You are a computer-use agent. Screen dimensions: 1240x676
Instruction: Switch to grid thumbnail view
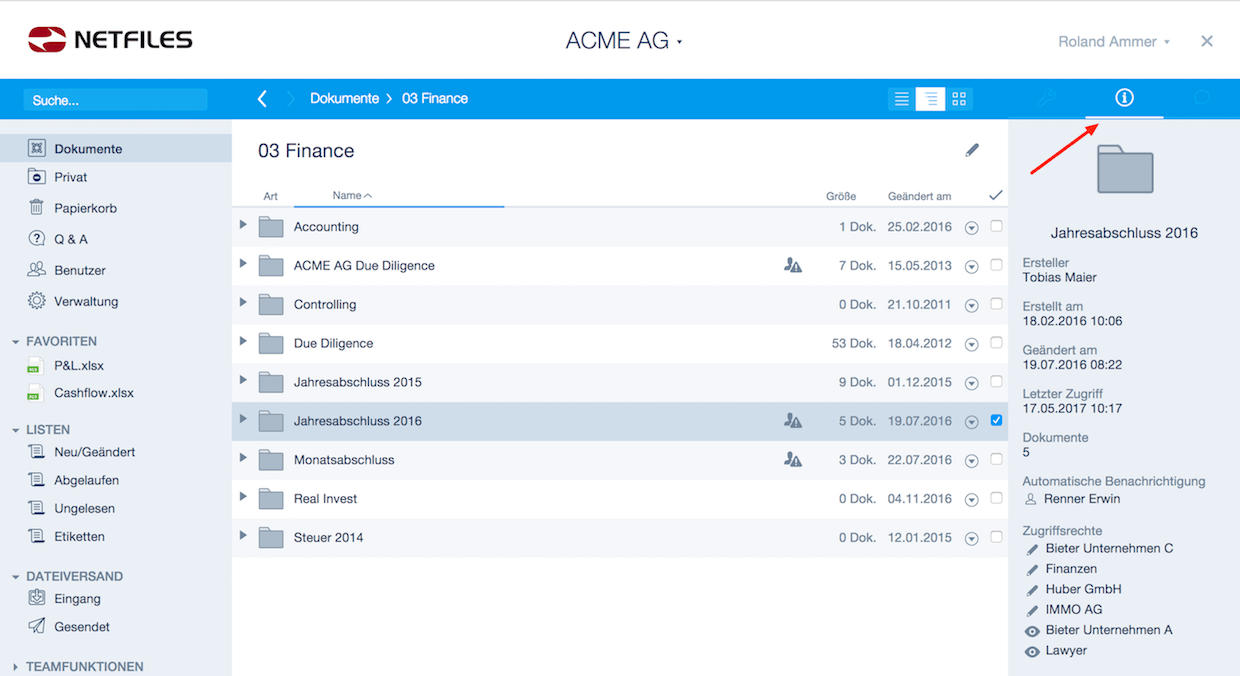point(959,99)
